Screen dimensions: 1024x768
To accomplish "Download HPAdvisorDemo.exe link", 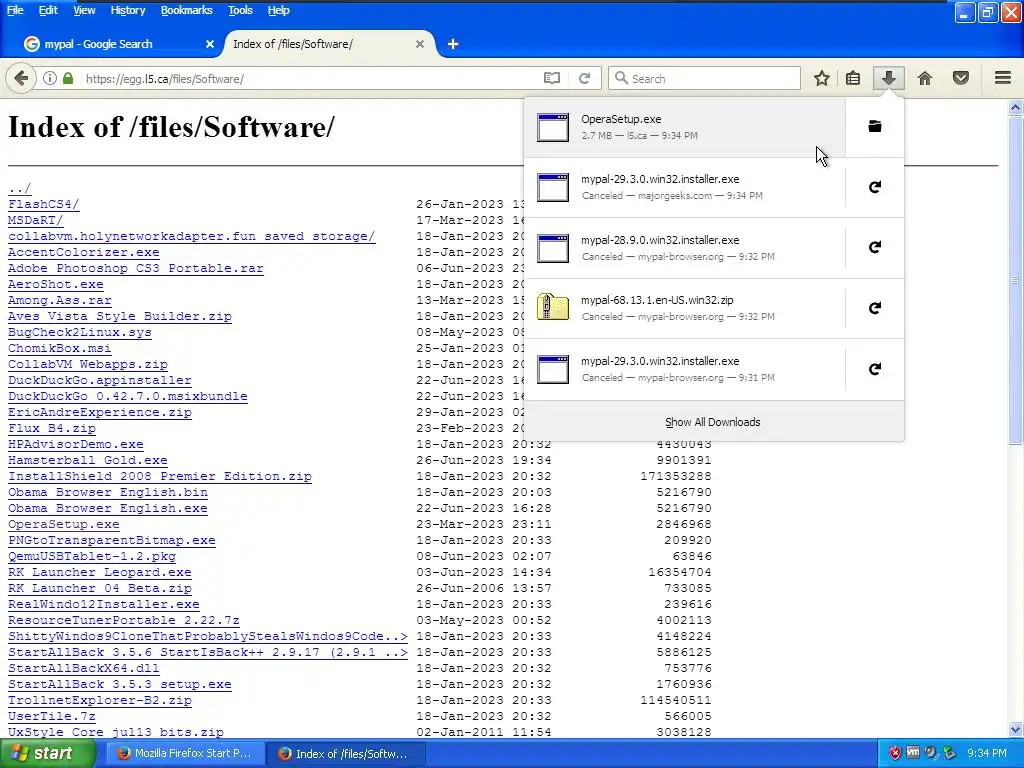I will pos(76,444).
